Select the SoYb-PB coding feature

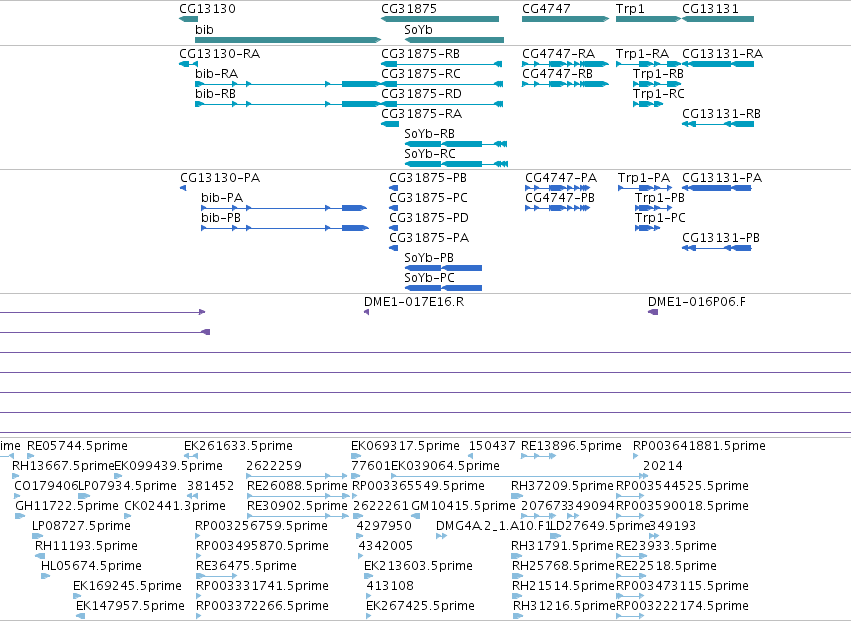443,268
